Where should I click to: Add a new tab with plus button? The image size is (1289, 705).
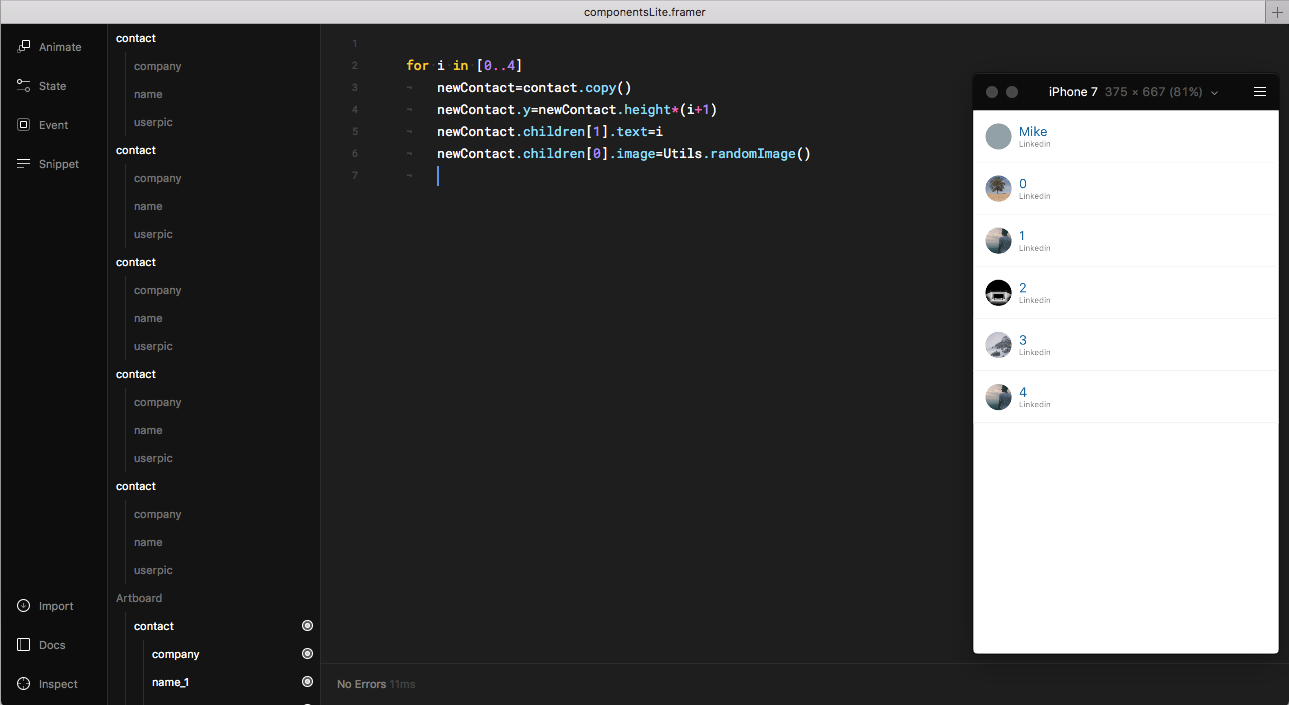tap(1277, 12)
